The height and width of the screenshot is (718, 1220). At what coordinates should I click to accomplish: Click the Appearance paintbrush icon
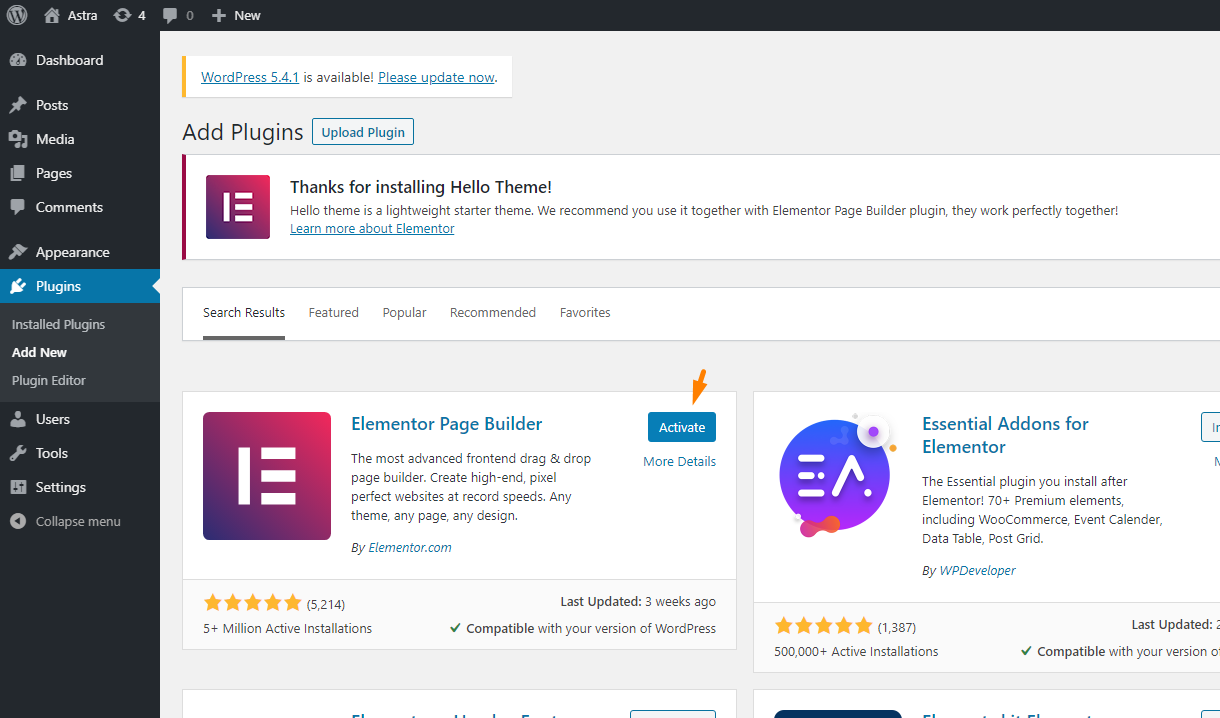pyautogui.click(x=18, y=252)
